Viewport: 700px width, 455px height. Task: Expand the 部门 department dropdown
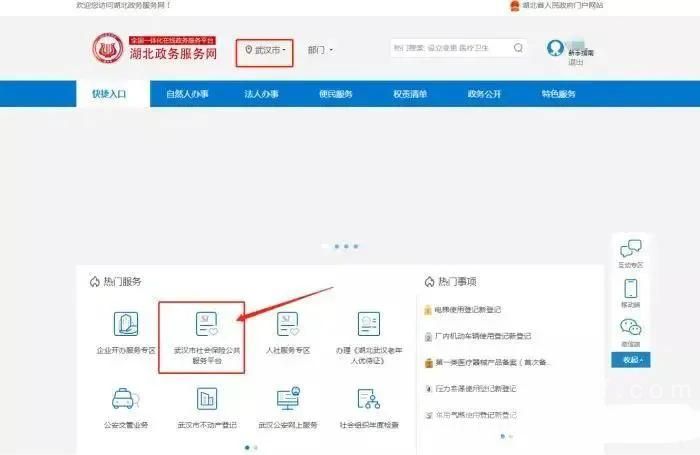(320, 49)
